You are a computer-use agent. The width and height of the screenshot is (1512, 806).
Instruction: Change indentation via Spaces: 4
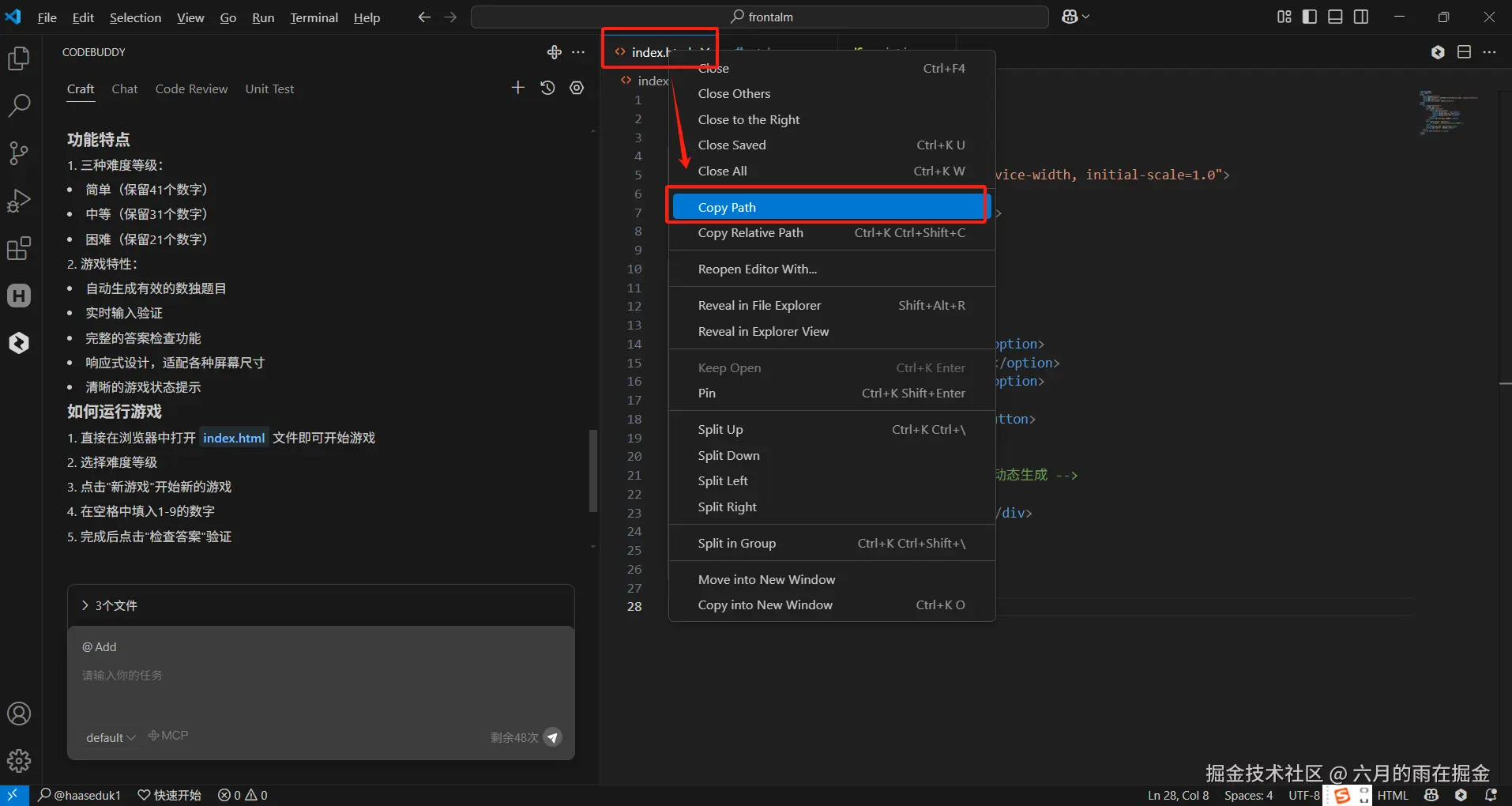tap(1249, 795)
